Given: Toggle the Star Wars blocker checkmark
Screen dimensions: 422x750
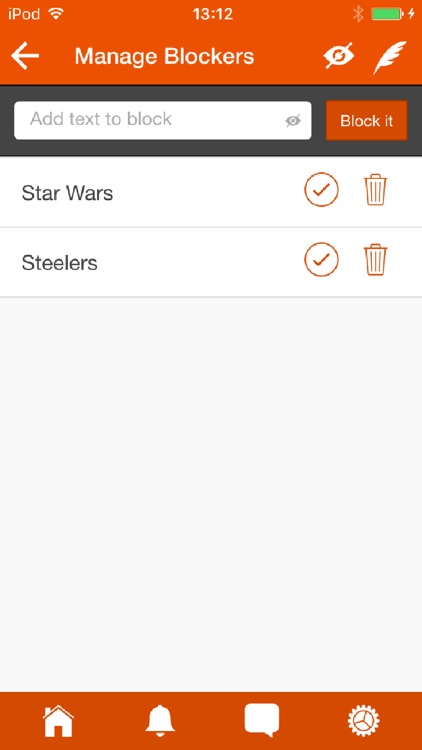Looking at the screenshot, I should pos(322,189).
